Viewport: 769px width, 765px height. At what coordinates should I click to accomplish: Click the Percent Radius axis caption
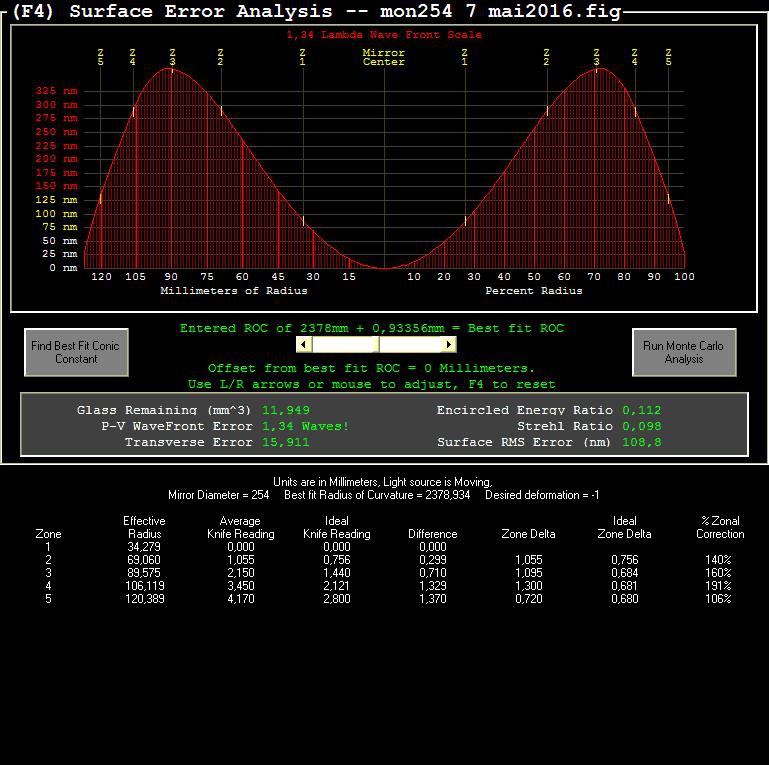(534, 290)
